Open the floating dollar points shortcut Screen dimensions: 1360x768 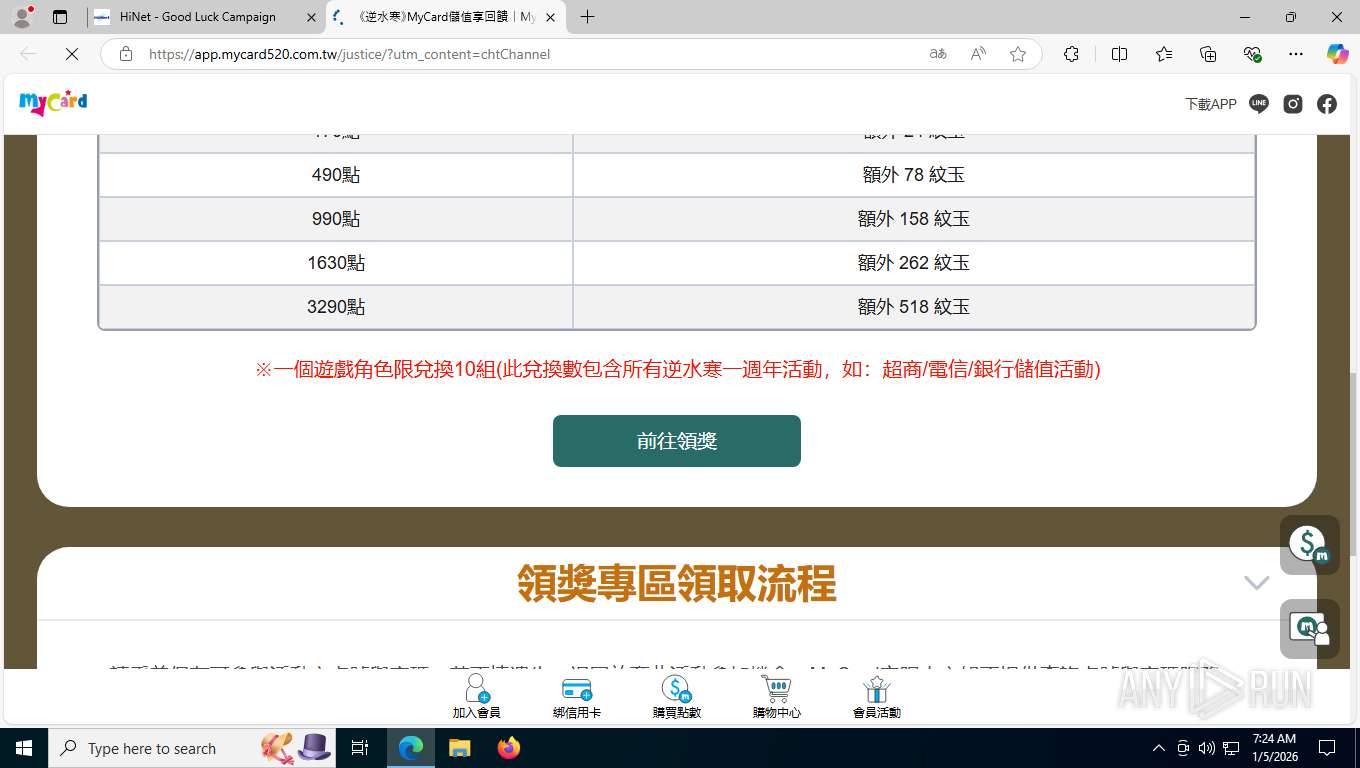click(x=1310, y=545)
